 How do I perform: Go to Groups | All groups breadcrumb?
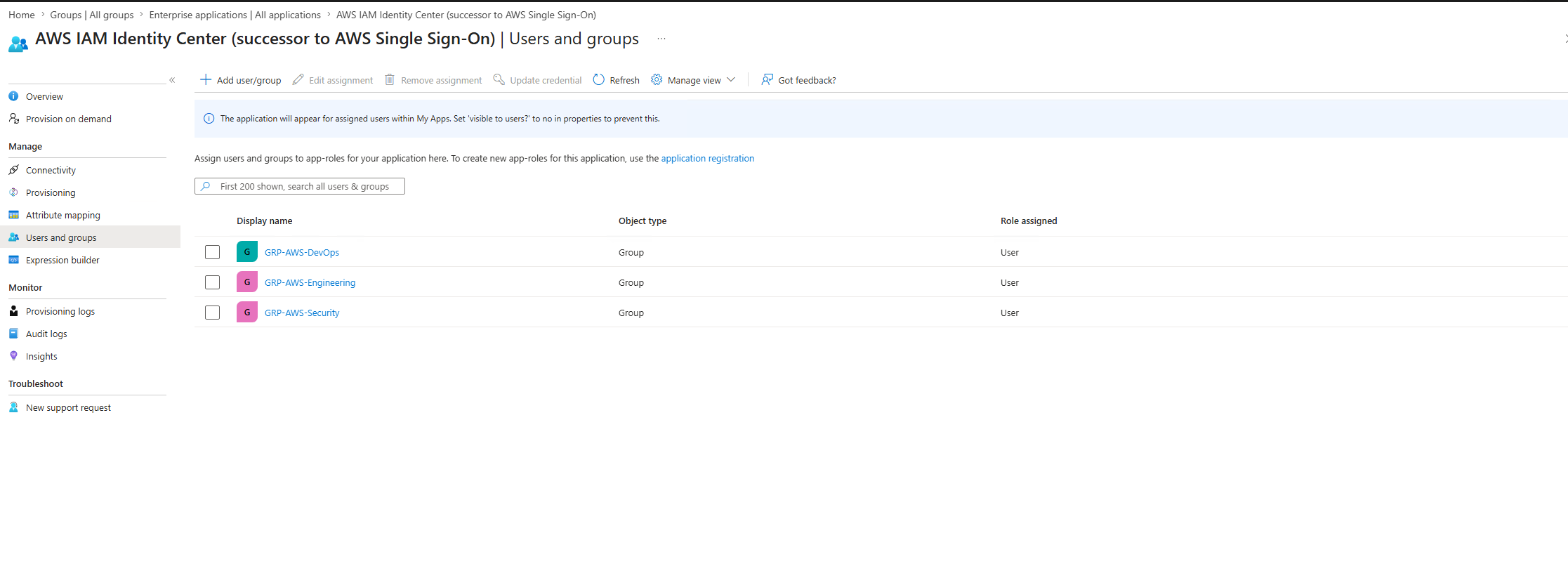[x=92, y=15]
